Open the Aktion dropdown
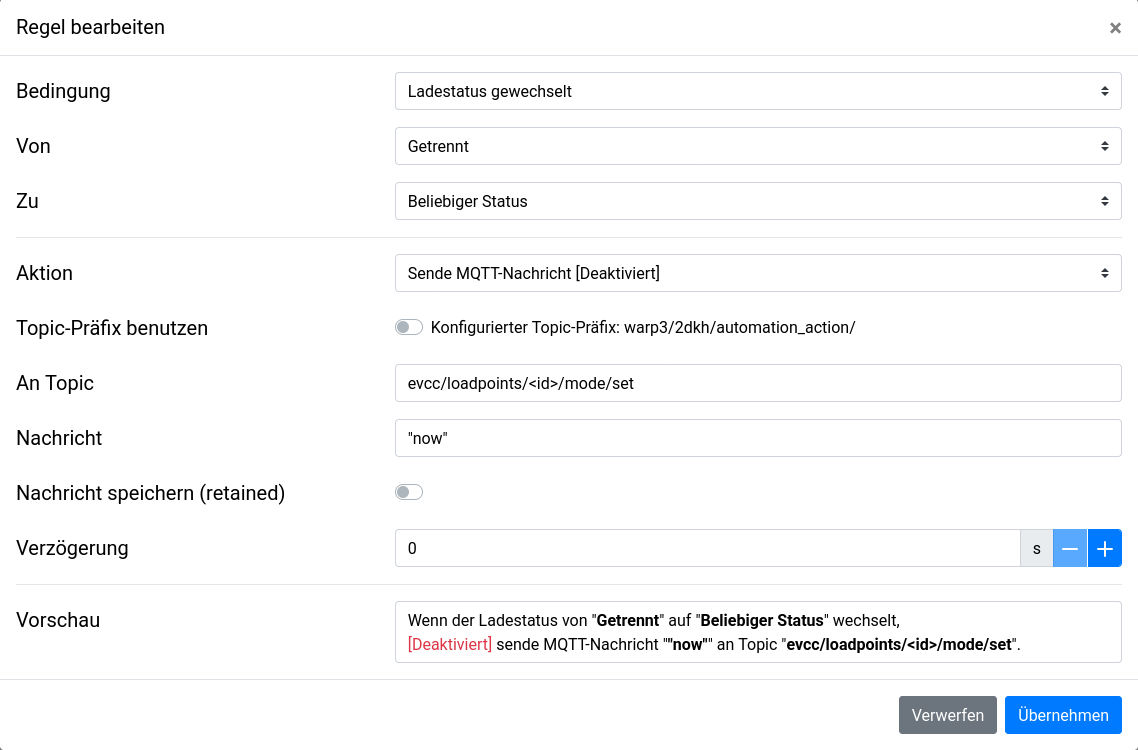The width and height of the screenshot is (1138, 750). pos(758,273)
